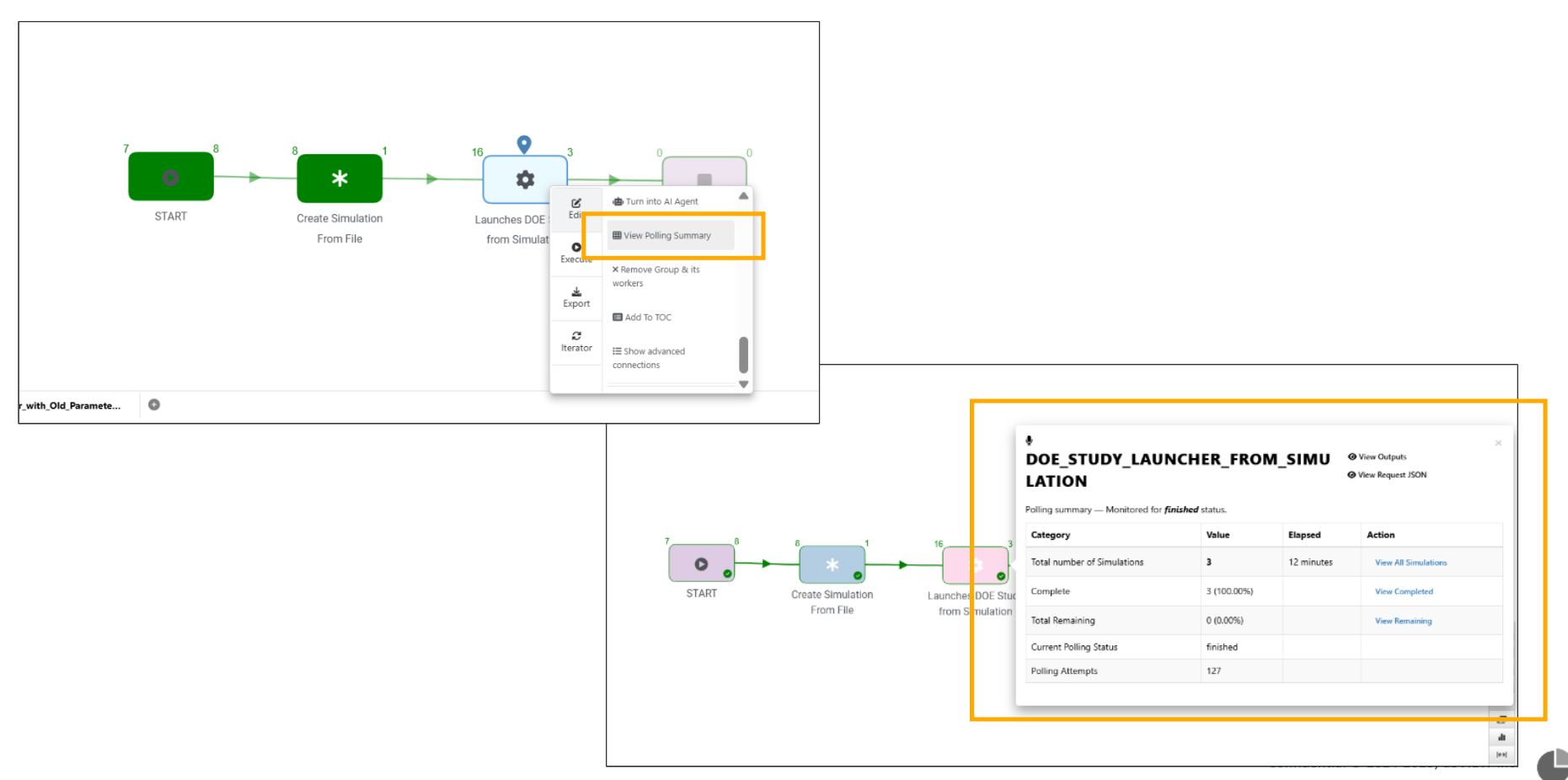Click the popup menu scroll-up arrow

[x=743, y=195]
